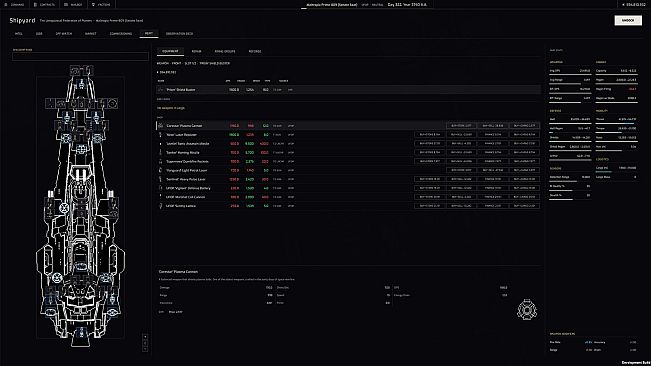Click the 'Sentinel' Heavy Pulse Laser icon
Viewport: 651px width, 366px height.
[x=161, y=179]
